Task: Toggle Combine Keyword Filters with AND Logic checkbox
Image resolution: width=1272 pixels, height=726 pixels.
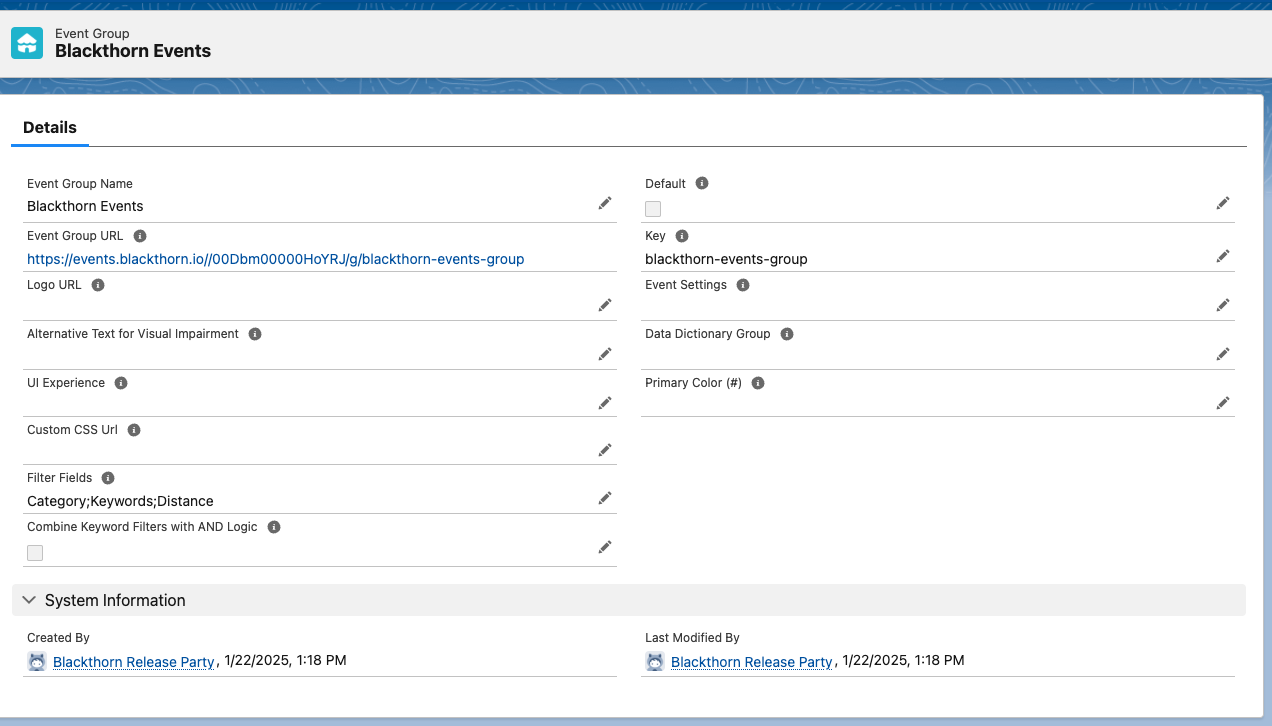Action: (x=35, y=553)
